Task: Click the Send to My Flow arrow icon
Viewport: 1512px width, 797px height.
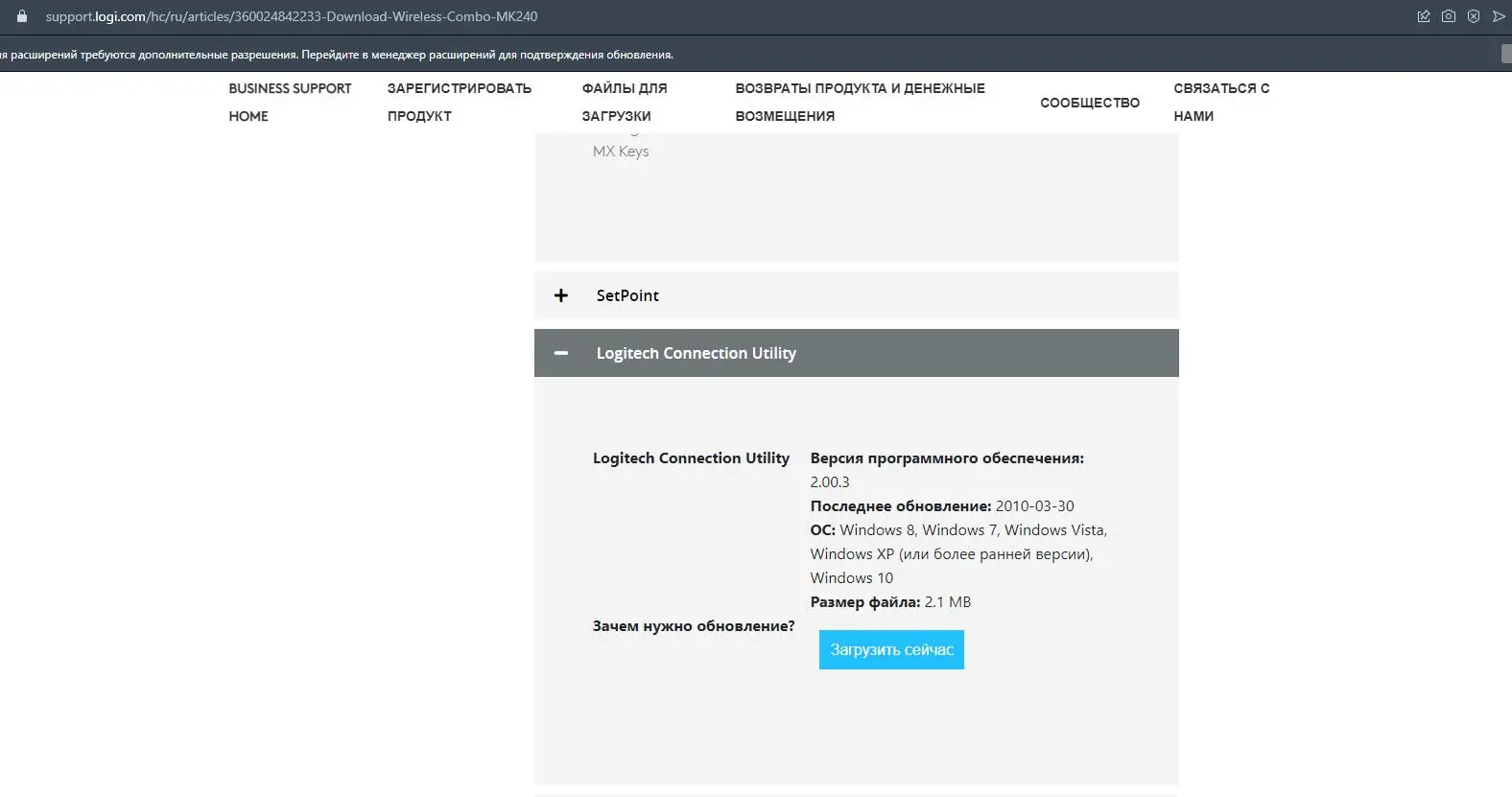Action: pos(1499,16)
